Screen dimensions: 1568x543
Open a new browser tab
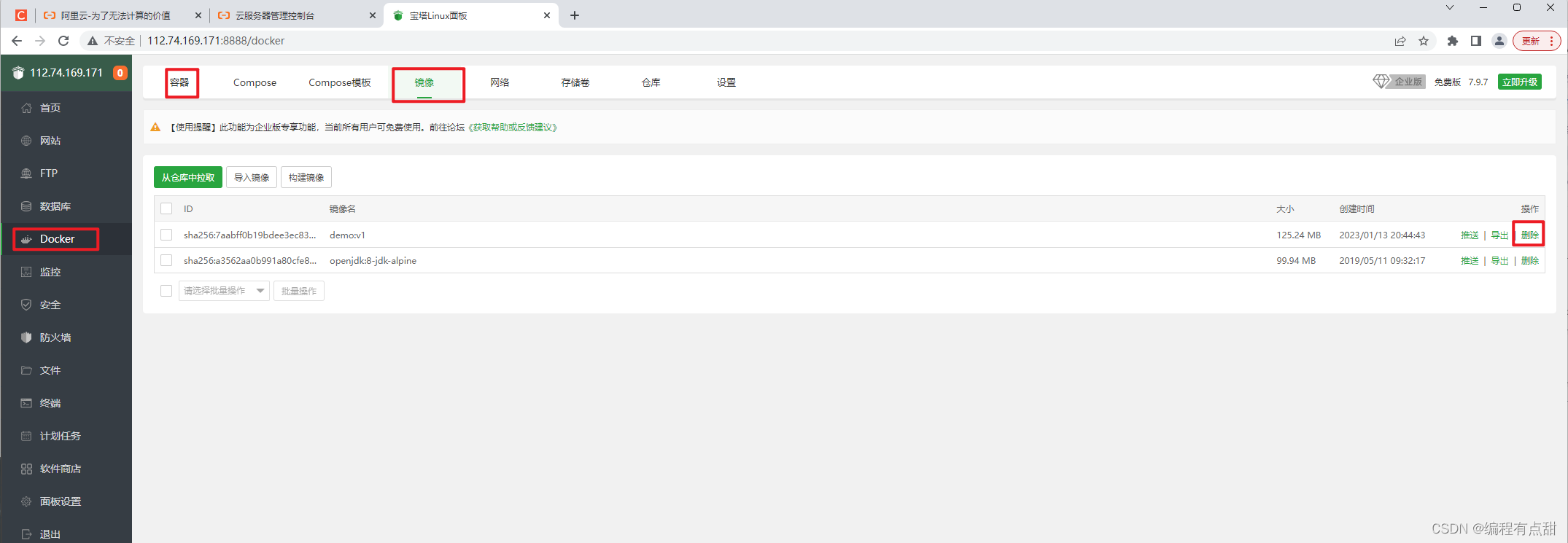(575, 15)
